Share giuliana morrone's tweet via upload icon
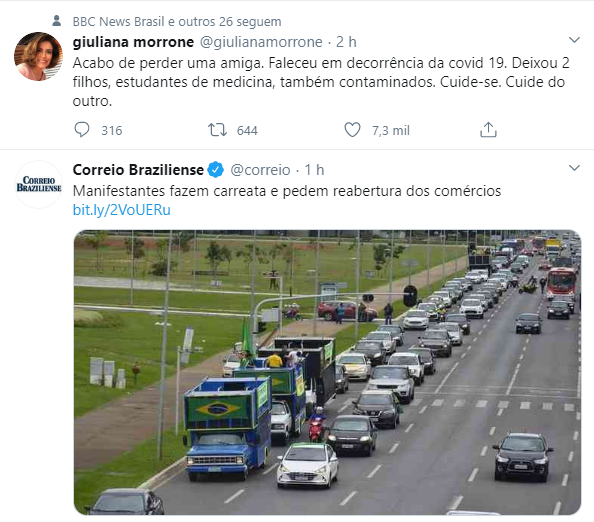 (x=488, y=130)
